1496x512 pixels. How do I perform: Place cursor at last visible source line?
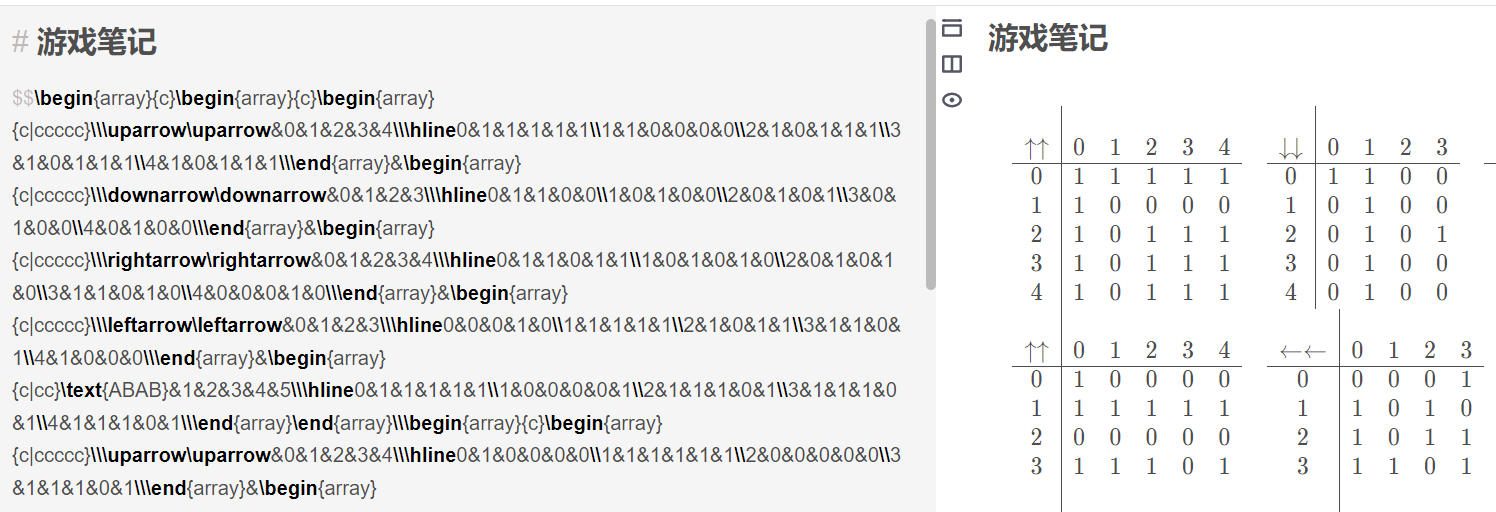point(194,488)
